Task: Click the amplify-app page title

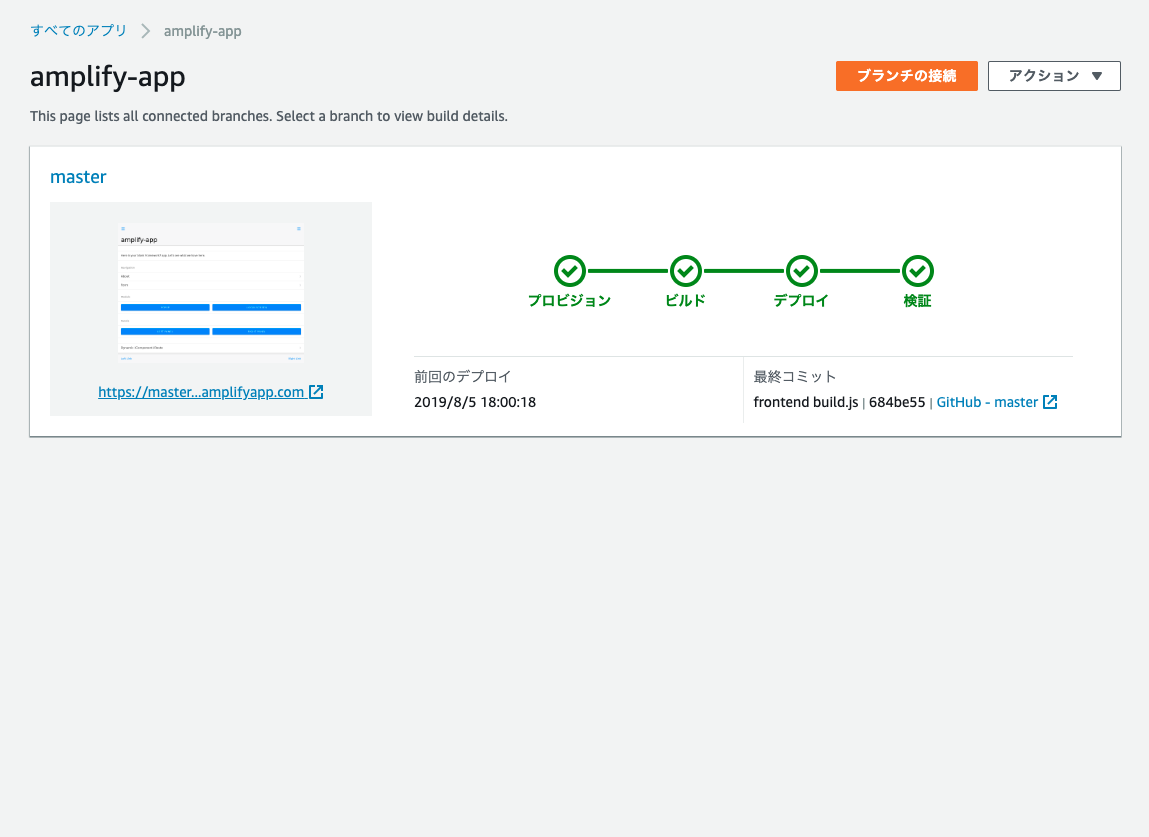Action: 108,77
